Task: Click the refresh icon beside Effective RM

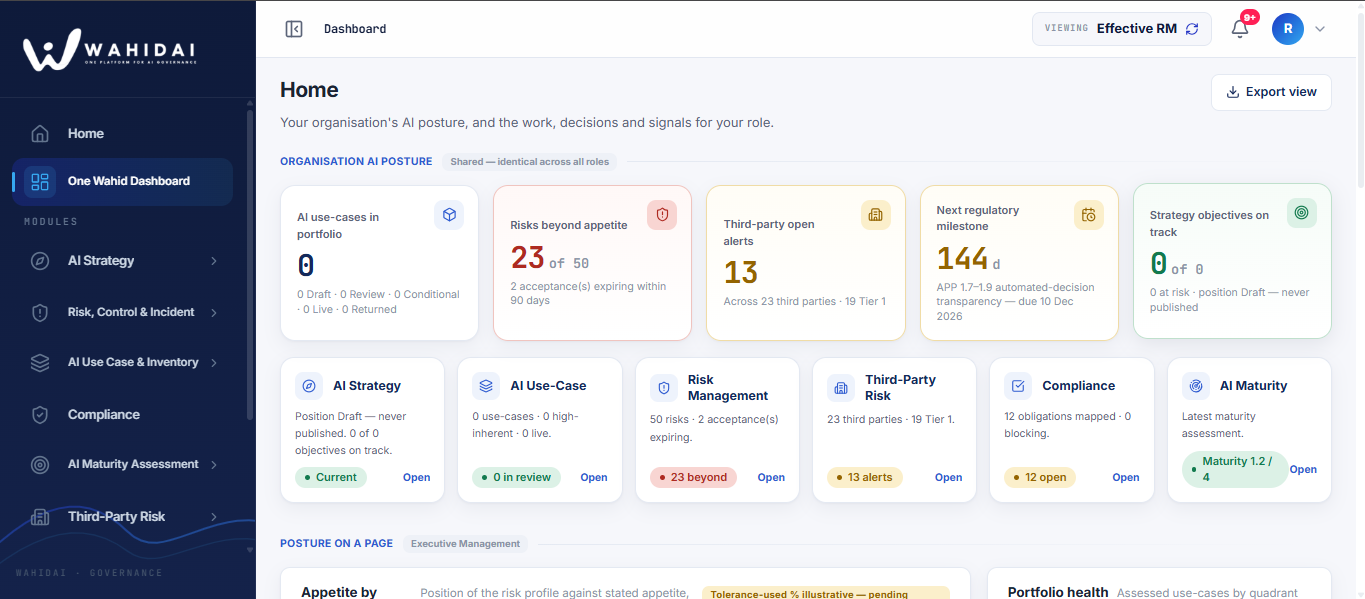Action: [x=1192, y=29]
